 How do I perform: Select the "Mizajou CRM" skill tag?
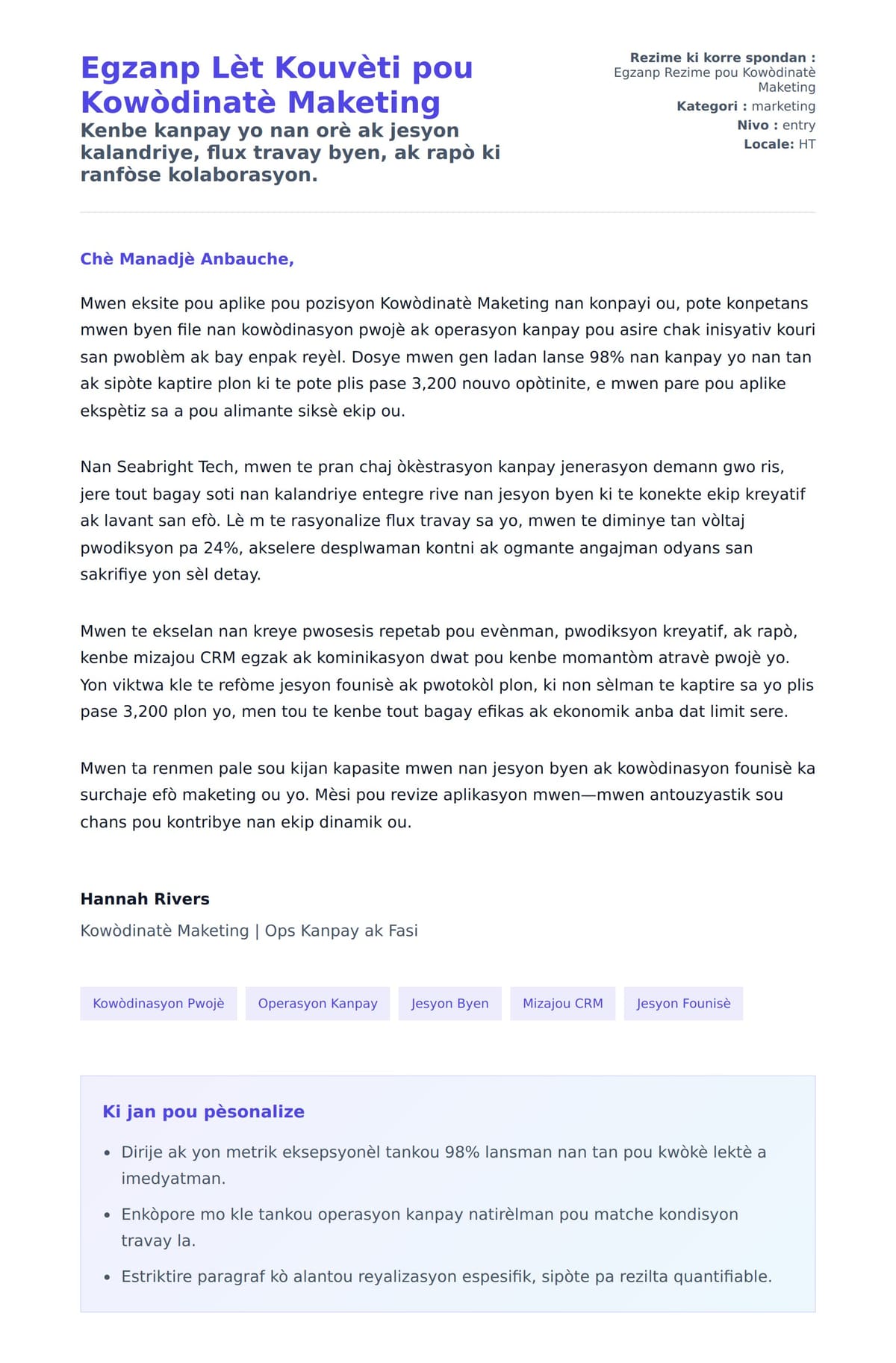click(x=562, y=1004)
